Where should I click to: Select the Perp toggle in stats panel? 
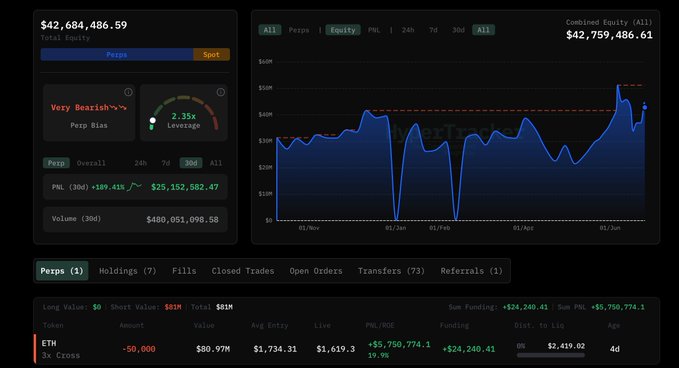click(x=56, y=163)
